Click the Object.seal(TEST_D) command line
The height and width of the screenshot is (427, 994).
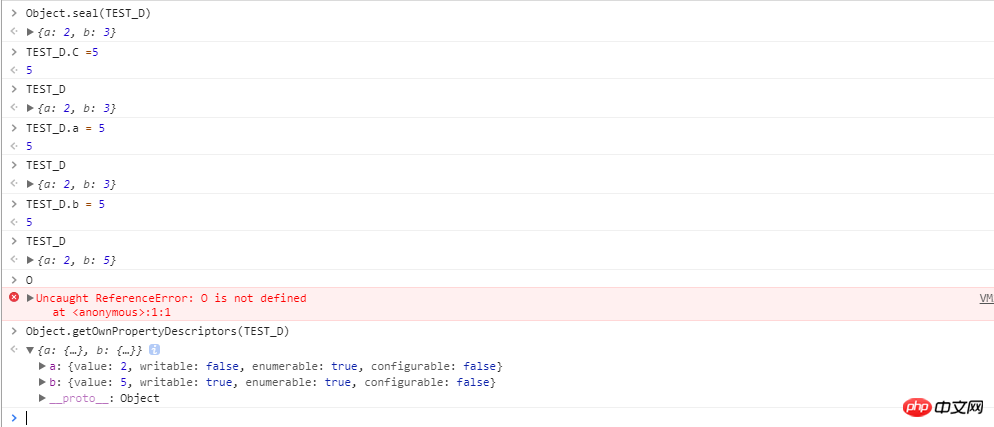pos(81,13)
